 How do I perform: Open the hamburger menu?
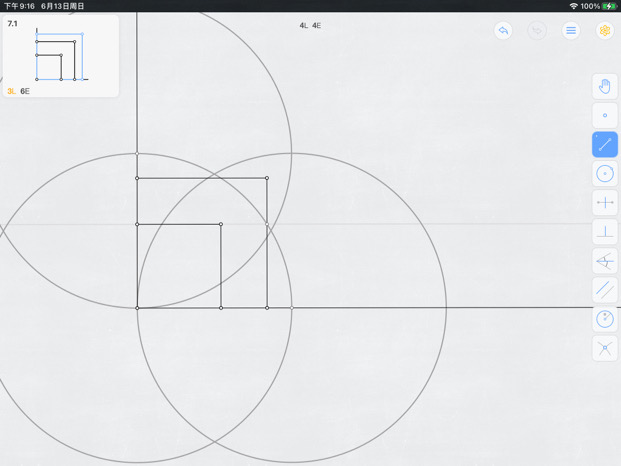pyautogui.click(x=571, y=30)
